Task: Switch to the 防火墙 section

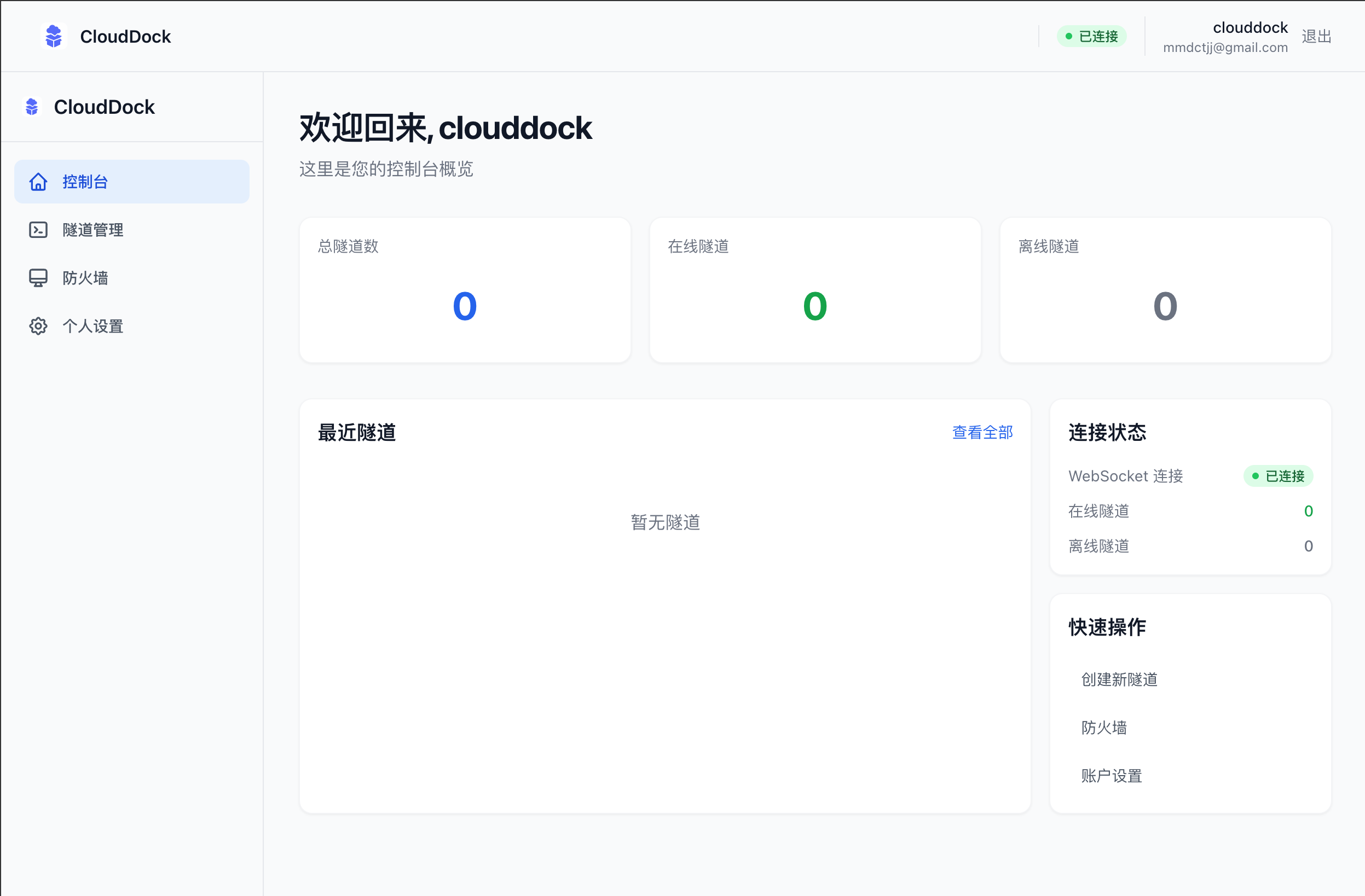Action: (86, 277)
